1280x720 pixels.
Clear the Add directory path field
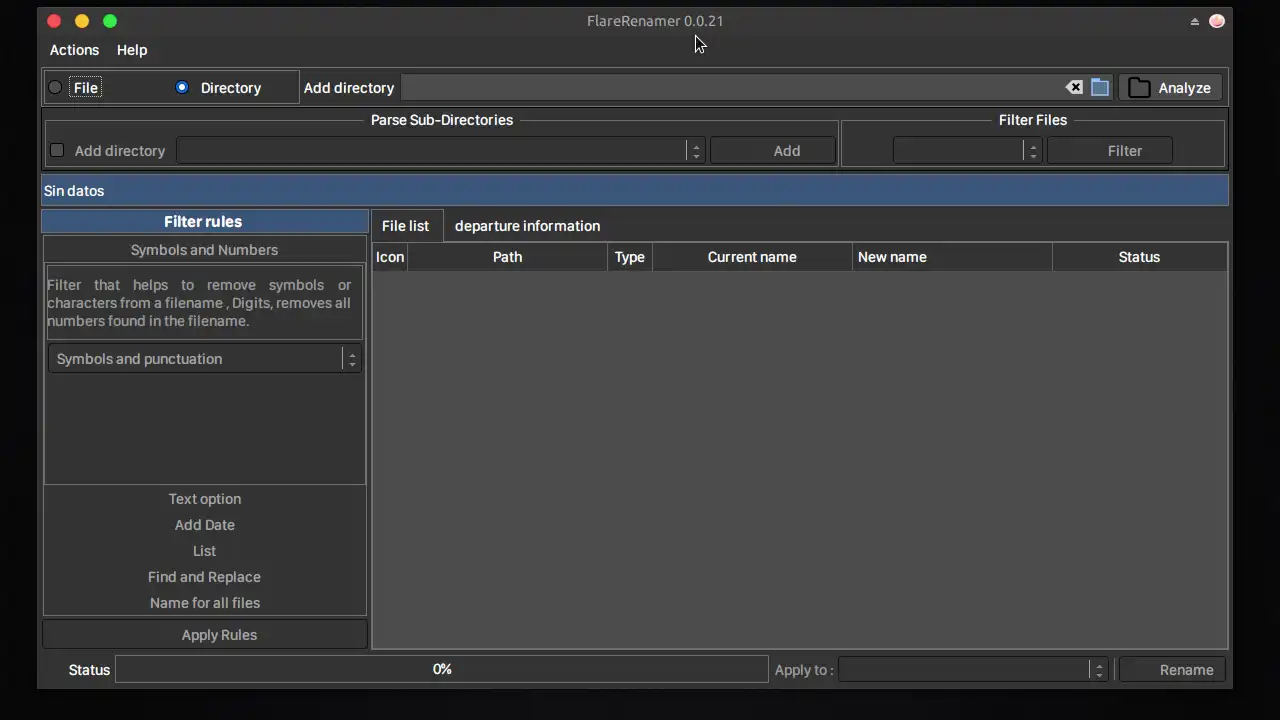coord(1074,88)
